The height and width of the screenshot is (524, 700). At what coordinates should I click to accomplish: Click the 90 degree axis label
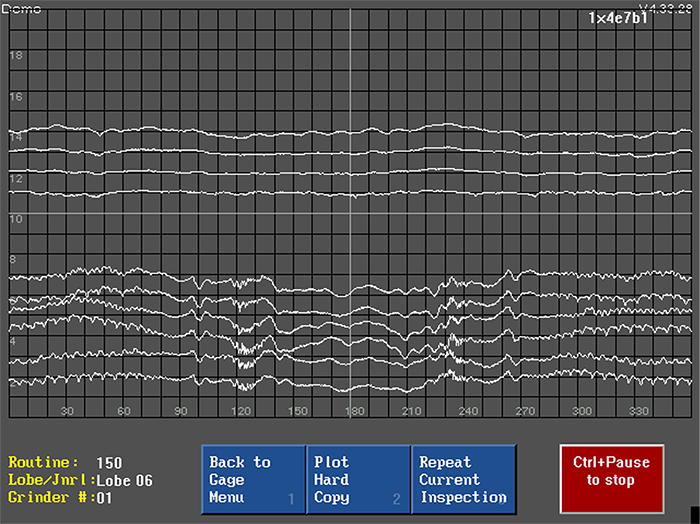coord(181,411)
